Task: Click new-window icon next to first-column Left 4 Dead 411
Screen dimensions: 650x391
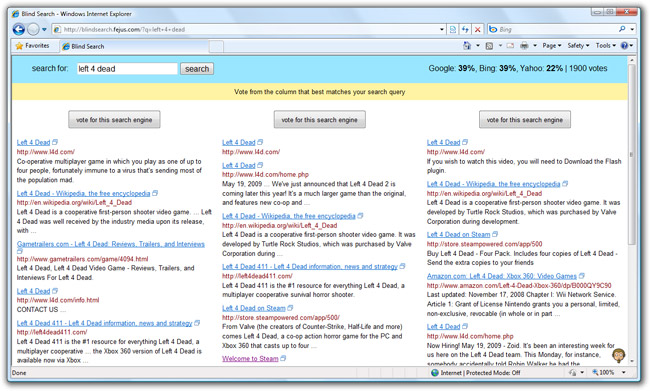Action: [197, 323]
